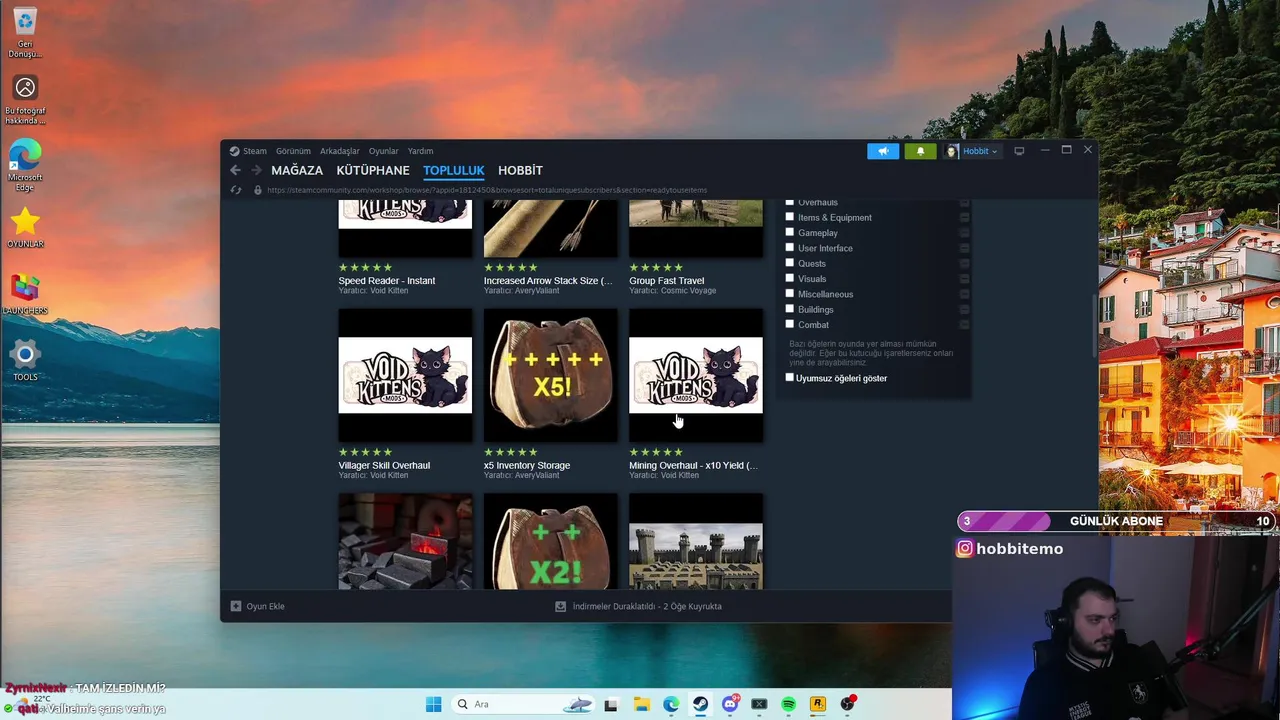1280x720 pixels.
Task: Switch to the MAĞAZA tab
Action: click(x=297, y=170)
